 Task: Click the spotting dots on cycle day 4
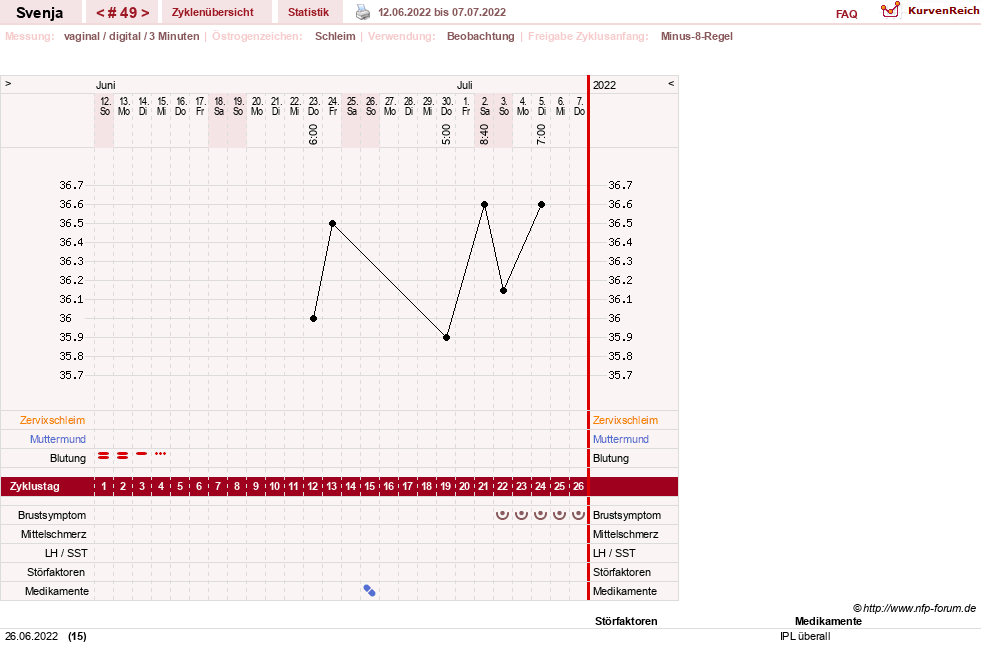[x=161, y=454]
